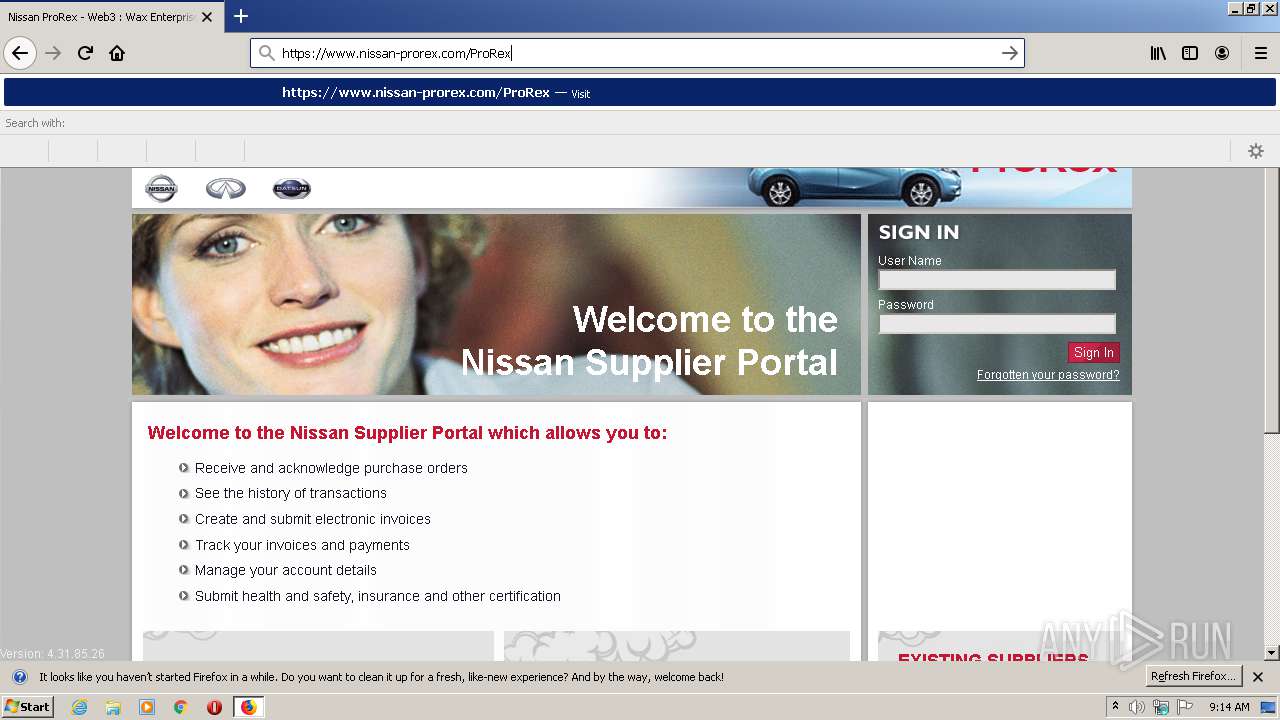Click the clock showing 9:14 AM
1280x720 pixels.
1229,707
